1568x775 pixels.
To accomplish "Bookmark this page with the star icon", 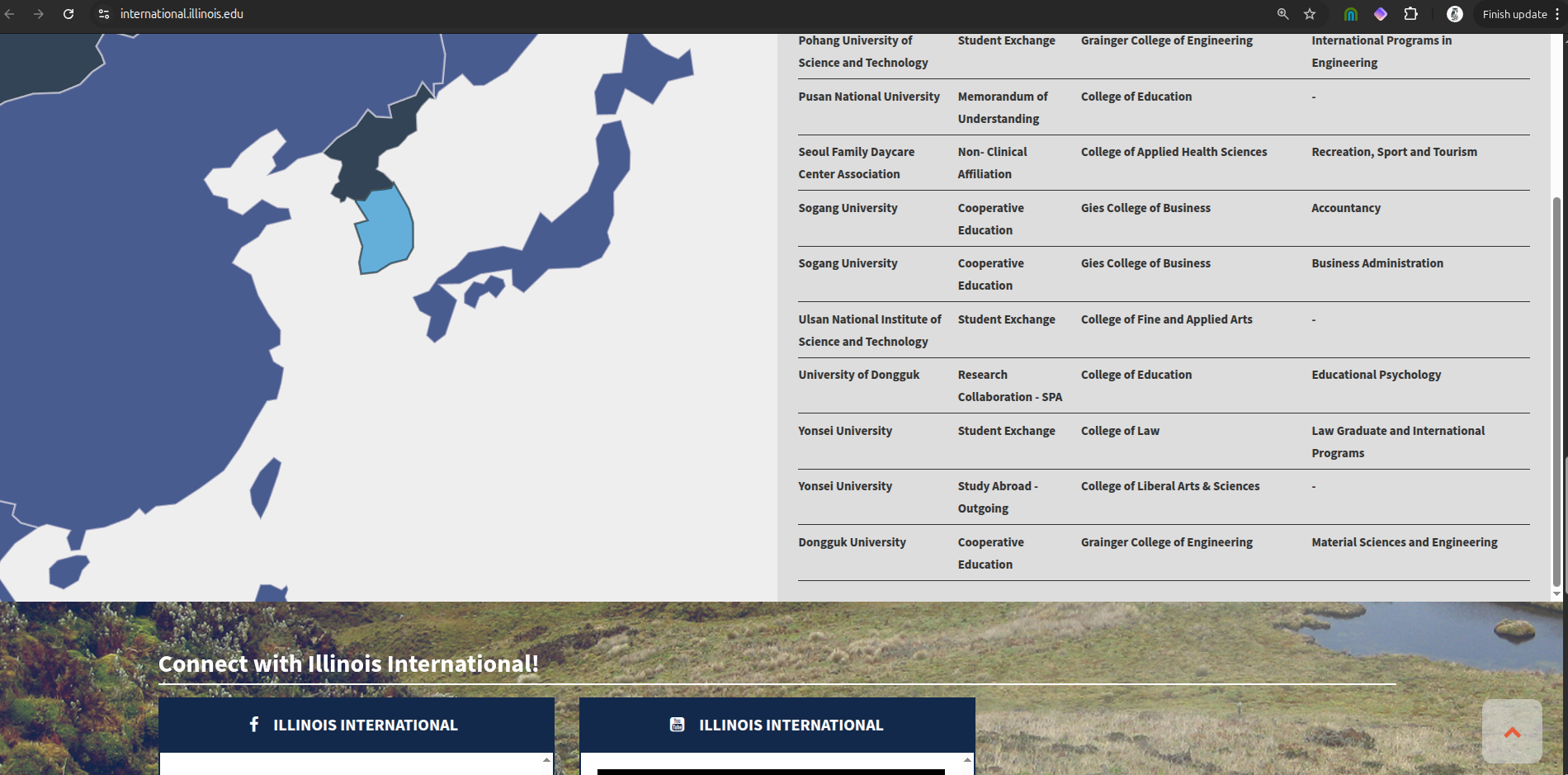I will tap(1310, 14).
